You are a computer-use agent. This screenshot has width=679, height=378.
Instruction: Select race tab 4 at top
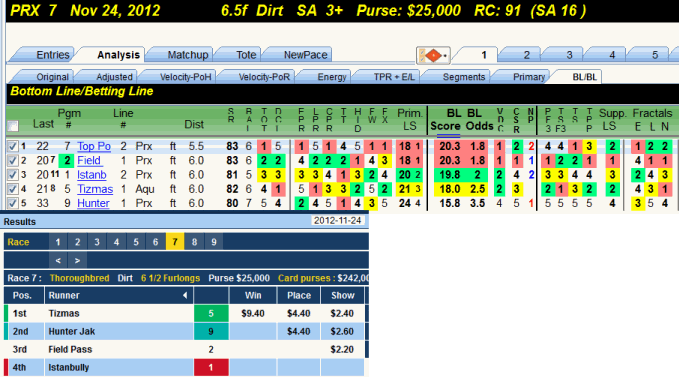pos(607,55)
